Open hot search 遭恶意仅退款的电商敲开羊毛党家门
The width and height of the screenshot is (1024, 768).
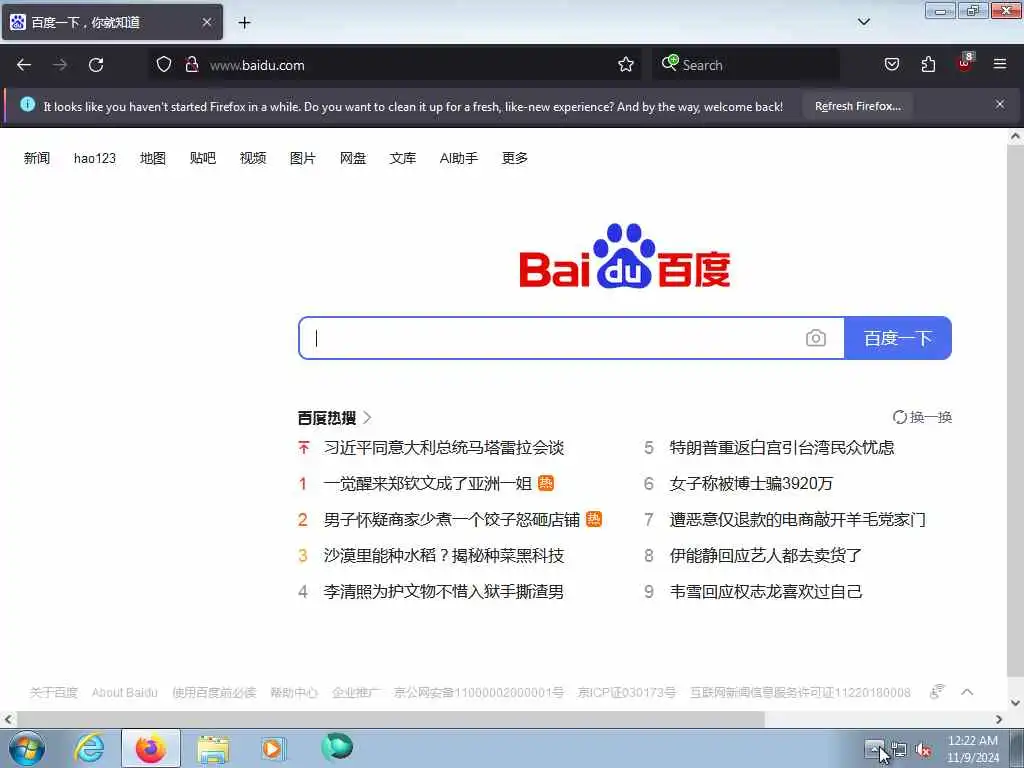[x=797, y=519]
